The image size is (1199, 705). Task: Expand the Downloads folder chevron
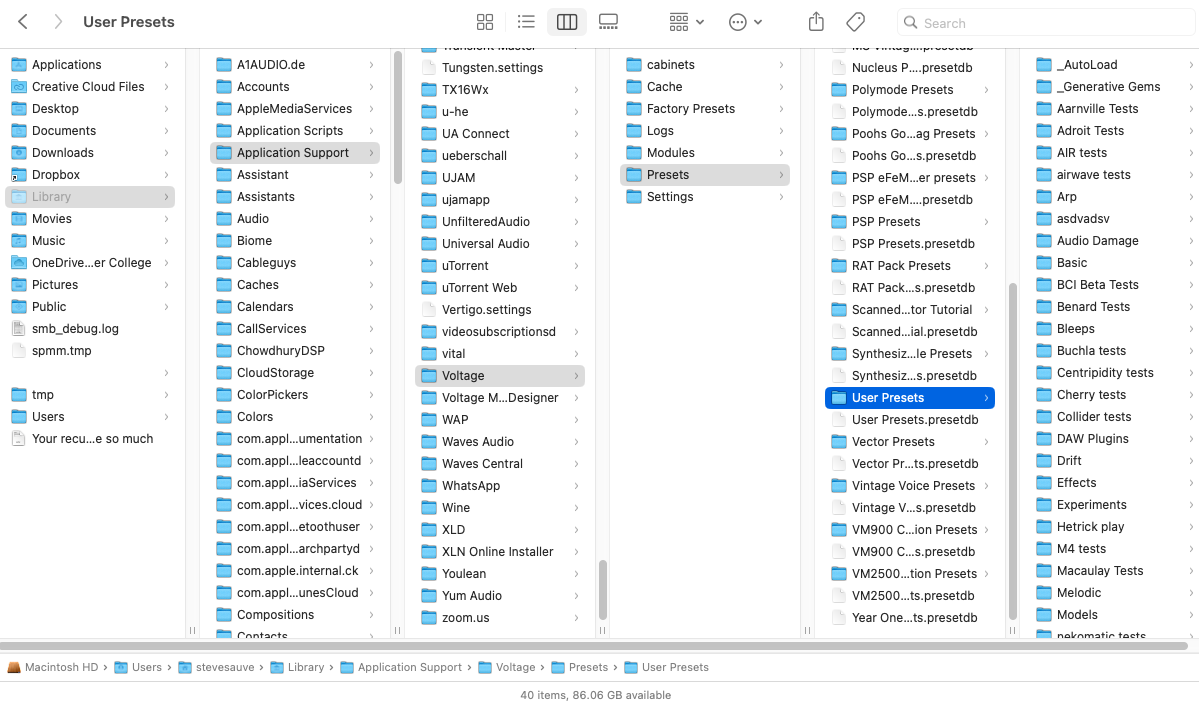(166, 153)
